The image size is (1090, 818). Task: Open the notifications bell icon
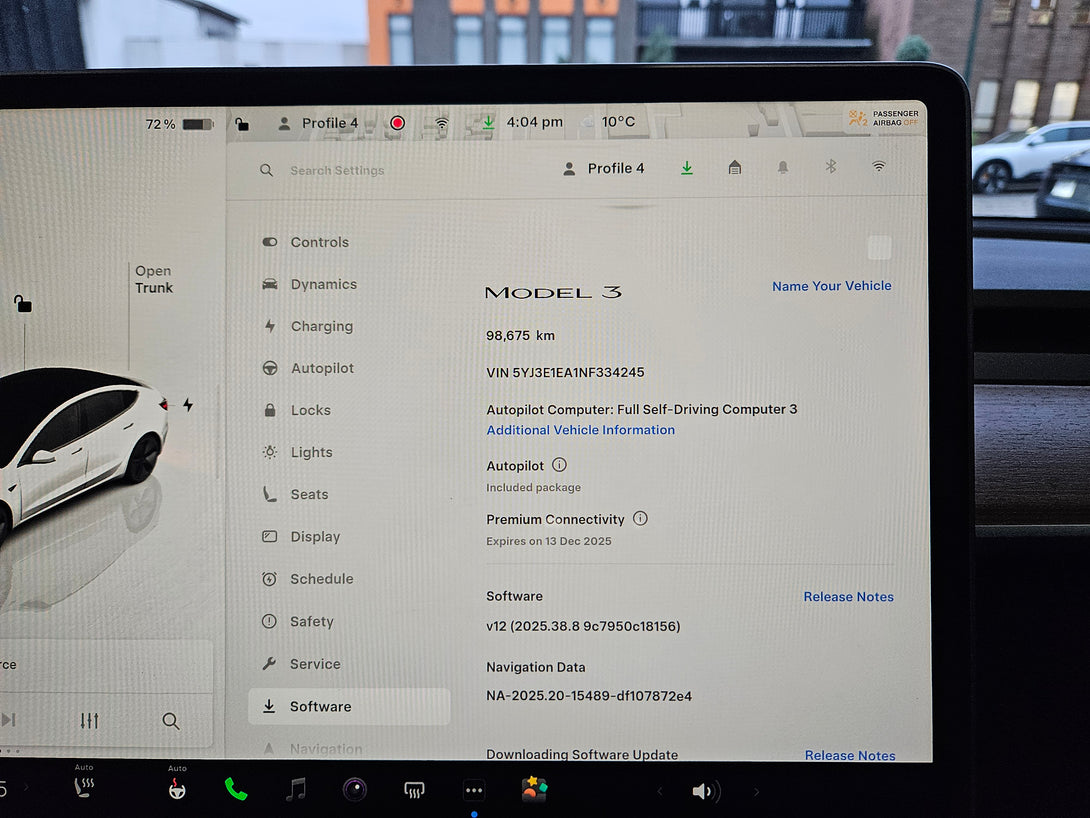pos(783,168)
